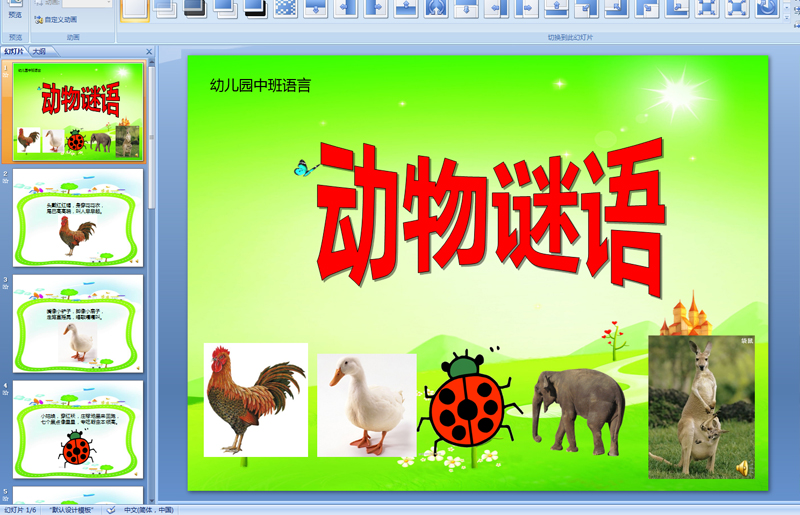800x515 pixels.
Task: Select the red 动物谜语 title WordArt
Action: click(x=491, y=217)
